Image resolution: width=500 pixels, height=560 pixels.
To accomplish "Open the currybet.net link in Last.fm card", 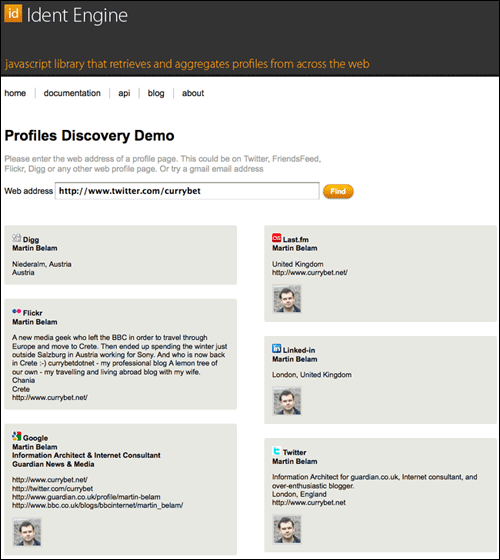I will 310,272.
